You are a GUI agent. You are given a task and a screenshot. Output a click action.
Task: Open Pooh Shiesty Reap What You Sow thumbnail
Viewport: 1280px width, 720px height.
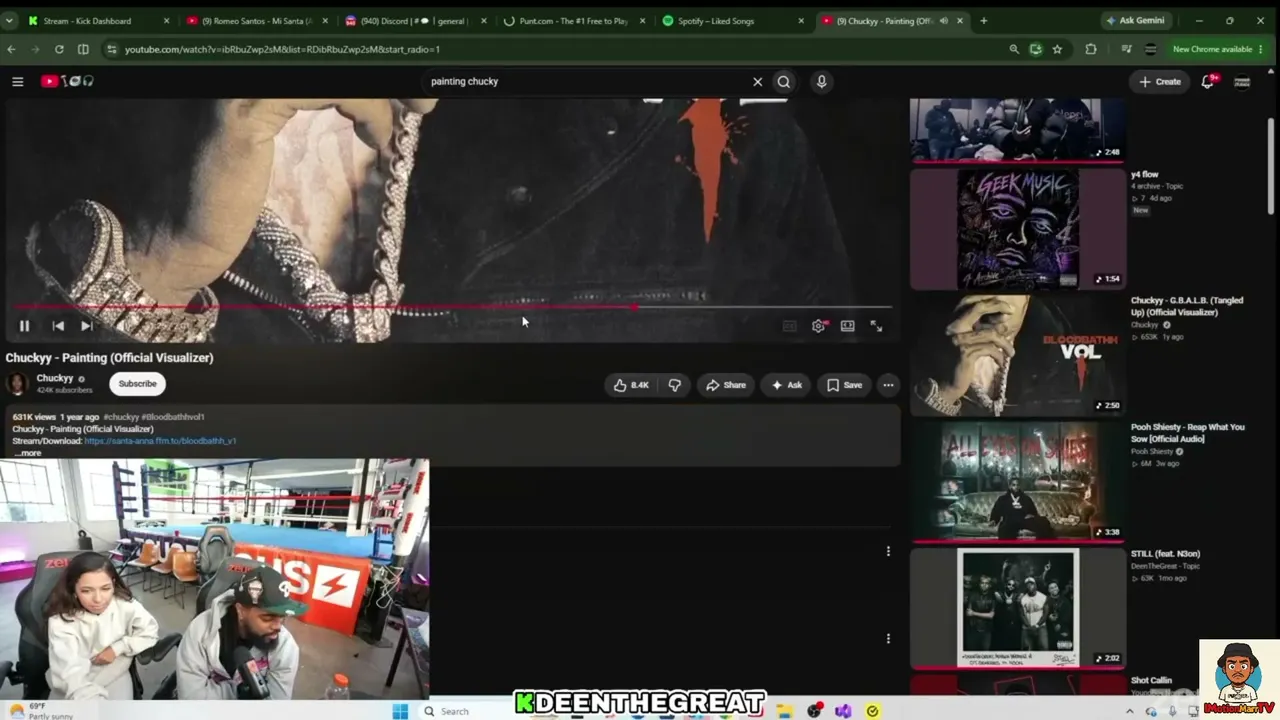click(x=1018, y=481)
